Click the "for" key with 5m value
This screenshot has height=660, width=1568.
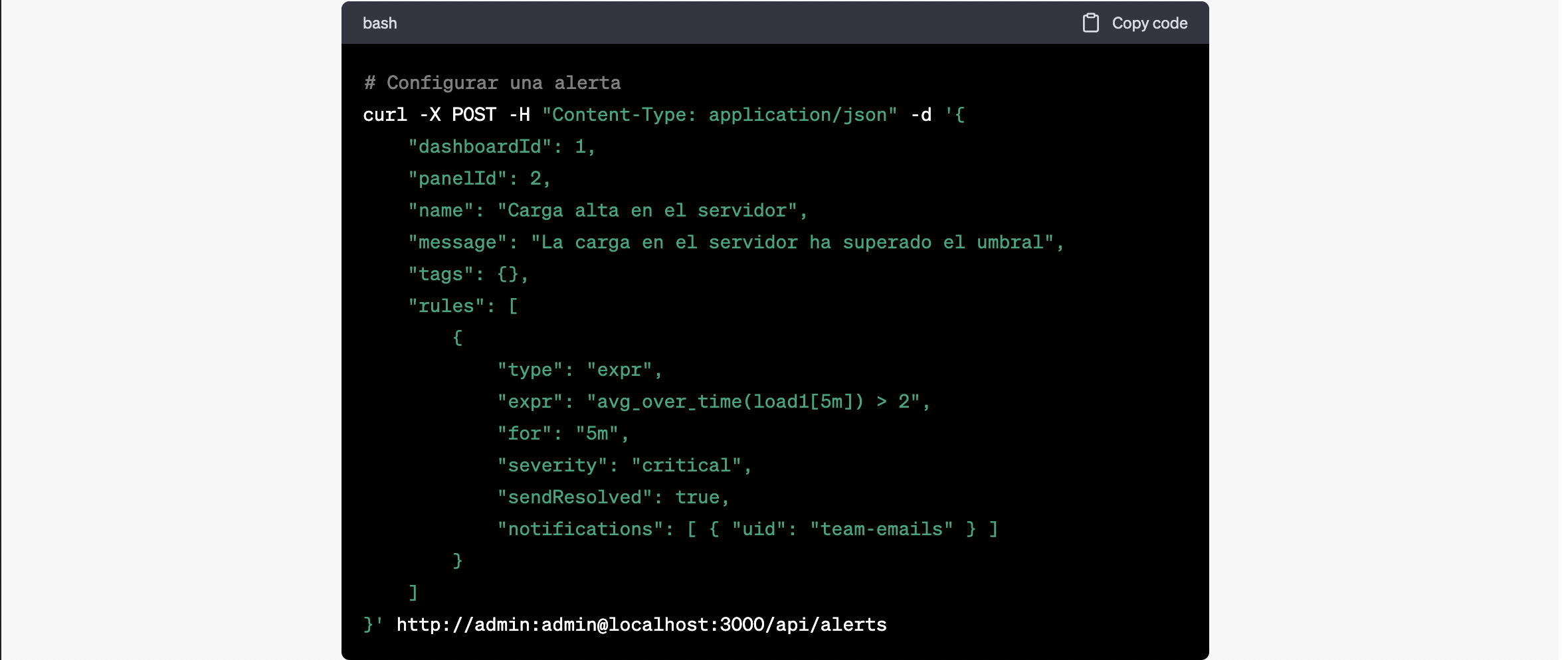tap(524, 434)
